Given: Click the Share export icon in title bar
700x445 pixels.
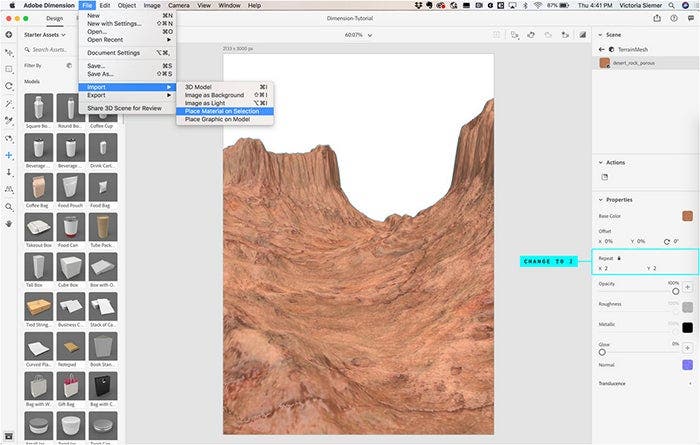Looking at the screenshot, I should click(x=657, y=18).
